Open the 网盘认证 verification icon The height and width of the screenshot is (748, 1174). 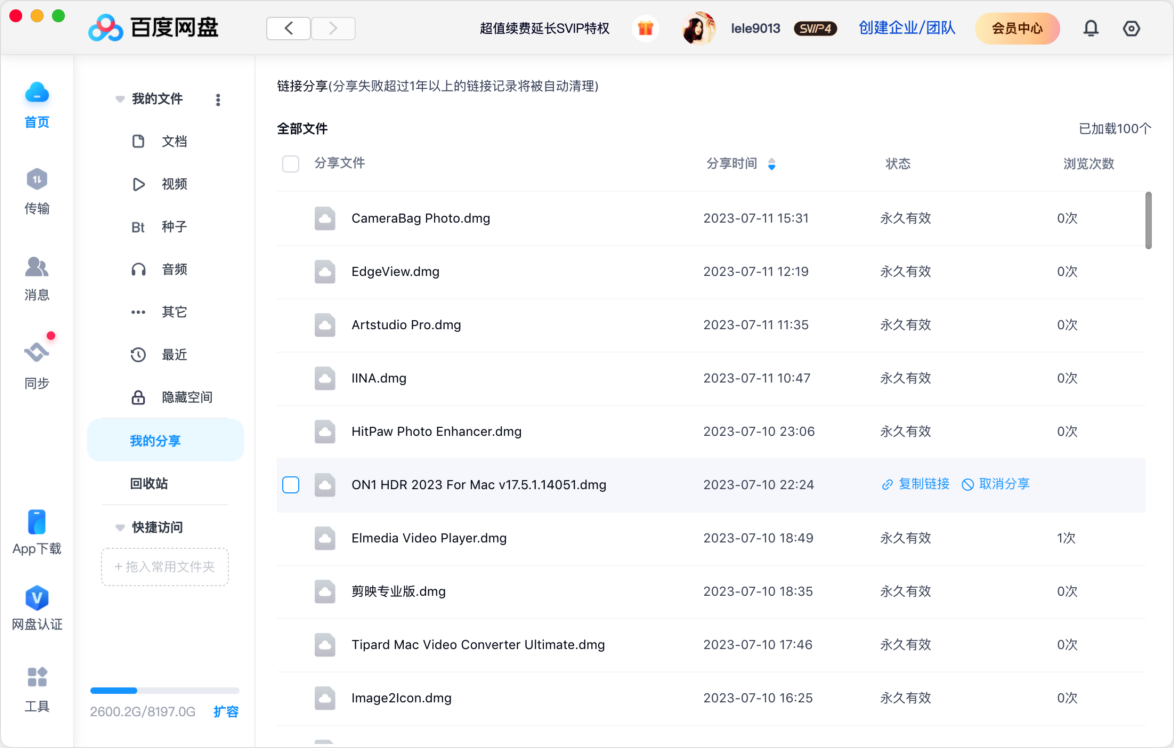tap(37, 599)
